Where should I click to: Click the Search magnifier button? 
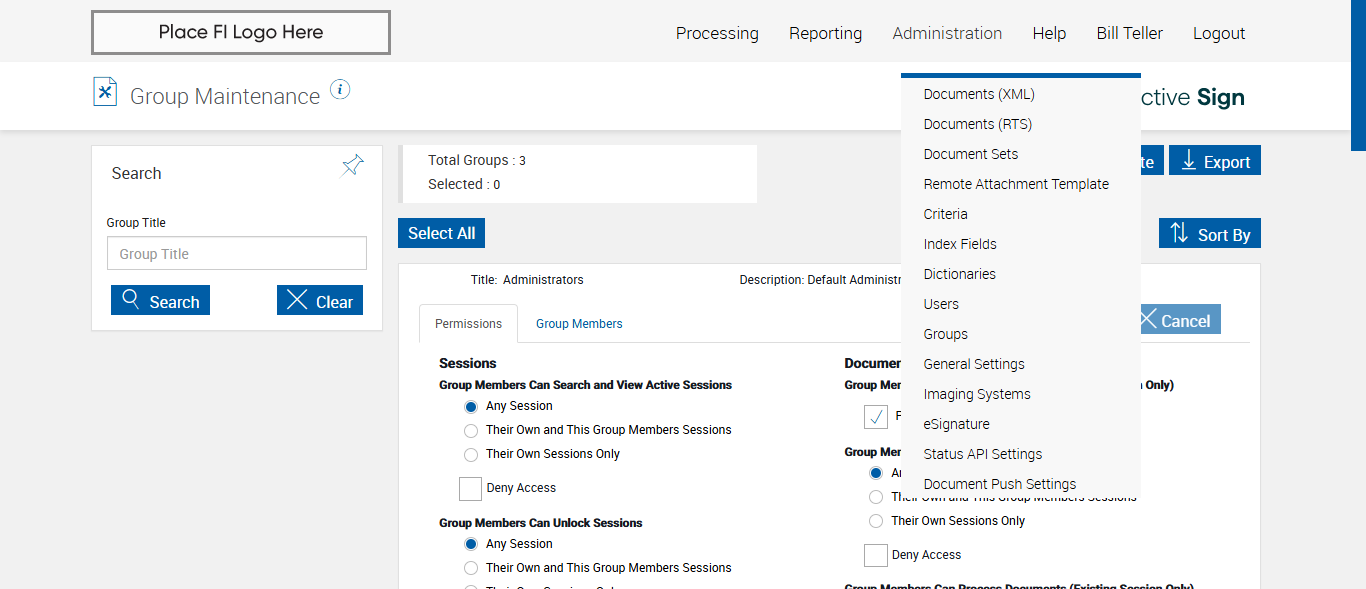(161, 301)
